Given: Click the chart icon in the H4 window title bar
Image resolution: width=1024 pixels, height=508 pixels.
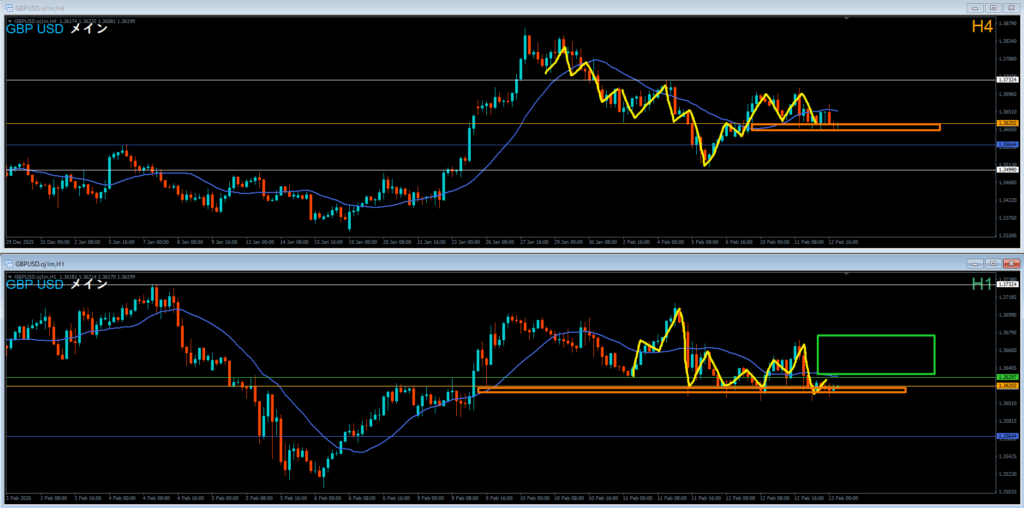Looking at the screenshot, I should [10, 7].
